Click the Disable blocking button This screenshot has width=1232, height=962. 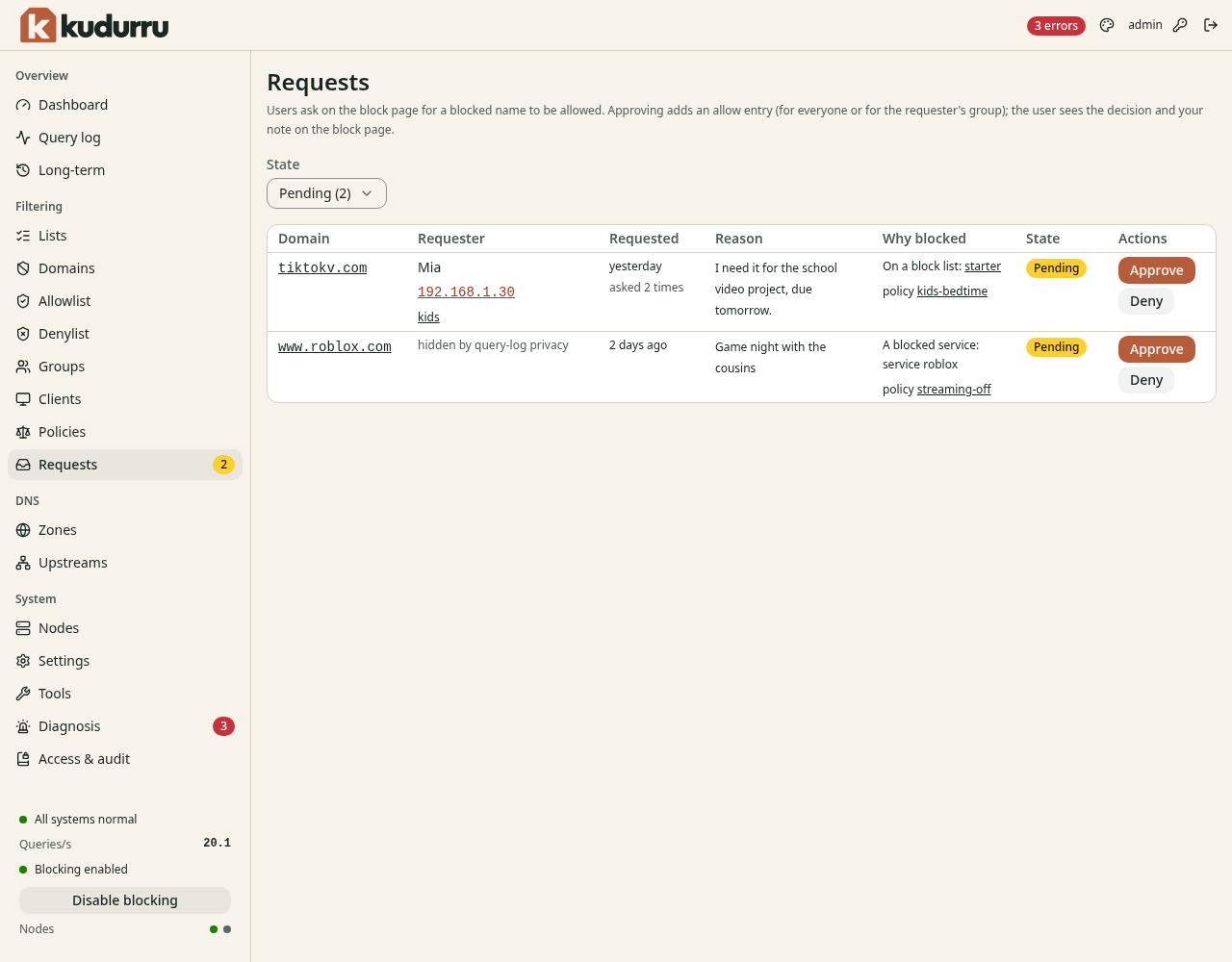pos(125,900)
